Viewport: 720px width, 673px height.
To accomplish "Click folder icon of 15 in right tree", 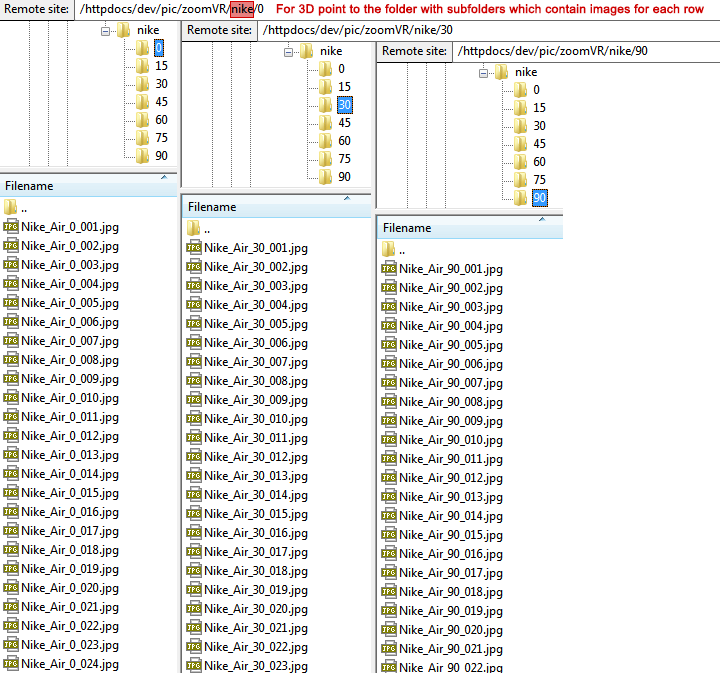I will (x=520, y=108).
